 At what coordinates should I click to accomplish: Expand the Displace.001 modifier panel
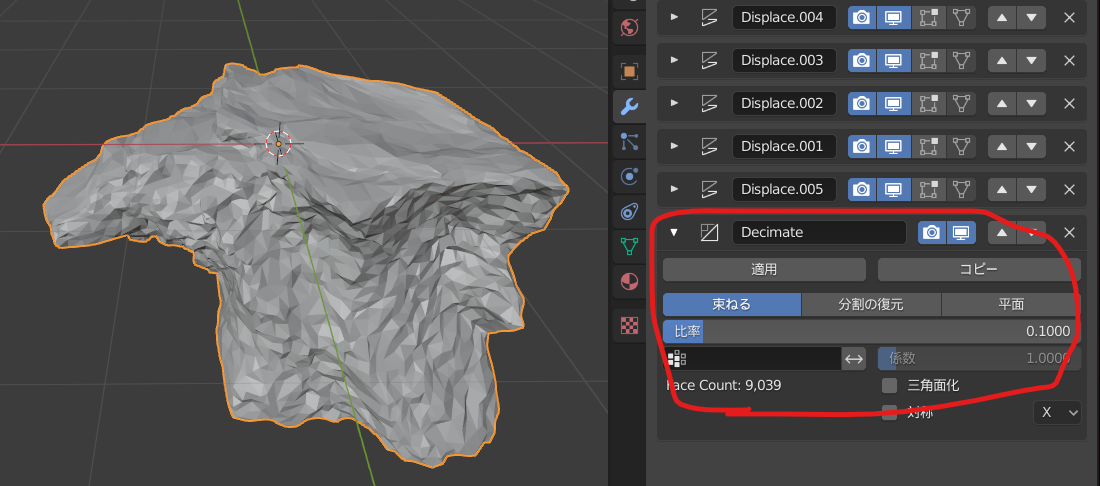pyautogui.click(x=674, y=147)
